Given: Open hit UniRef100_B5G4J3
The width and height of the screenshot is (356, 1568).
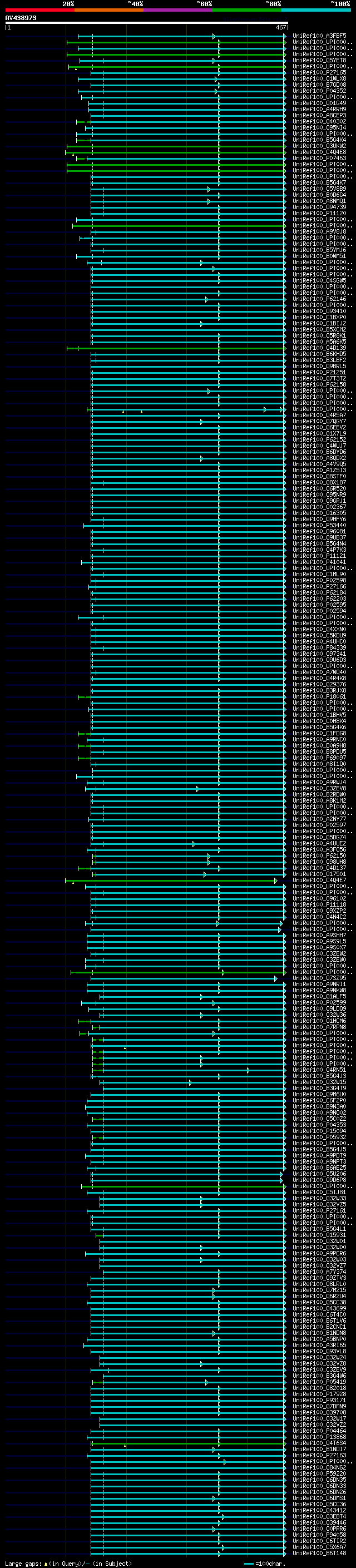Looking at the screenshot, I should click(x=319, y=1076).
